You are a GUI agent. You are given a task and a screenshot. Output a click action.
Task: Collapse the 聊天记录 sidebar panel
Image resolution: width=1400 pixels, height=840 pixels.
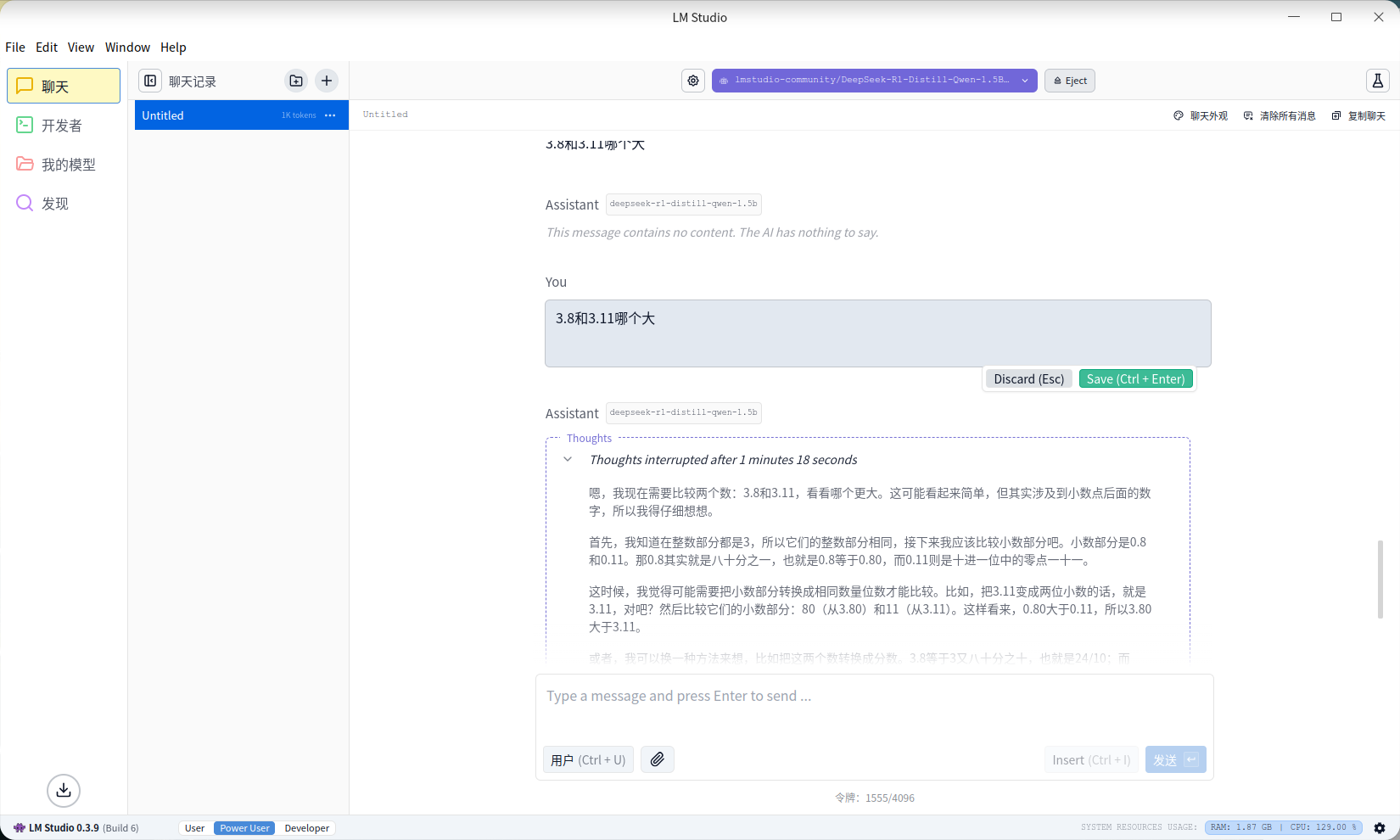pyautogui.click(x=150, y=81)
